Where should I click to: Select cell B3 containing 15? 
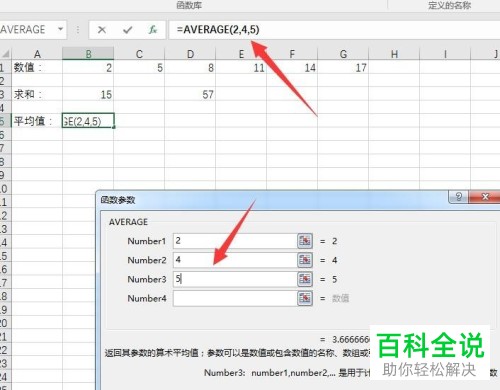click(88, 94)
